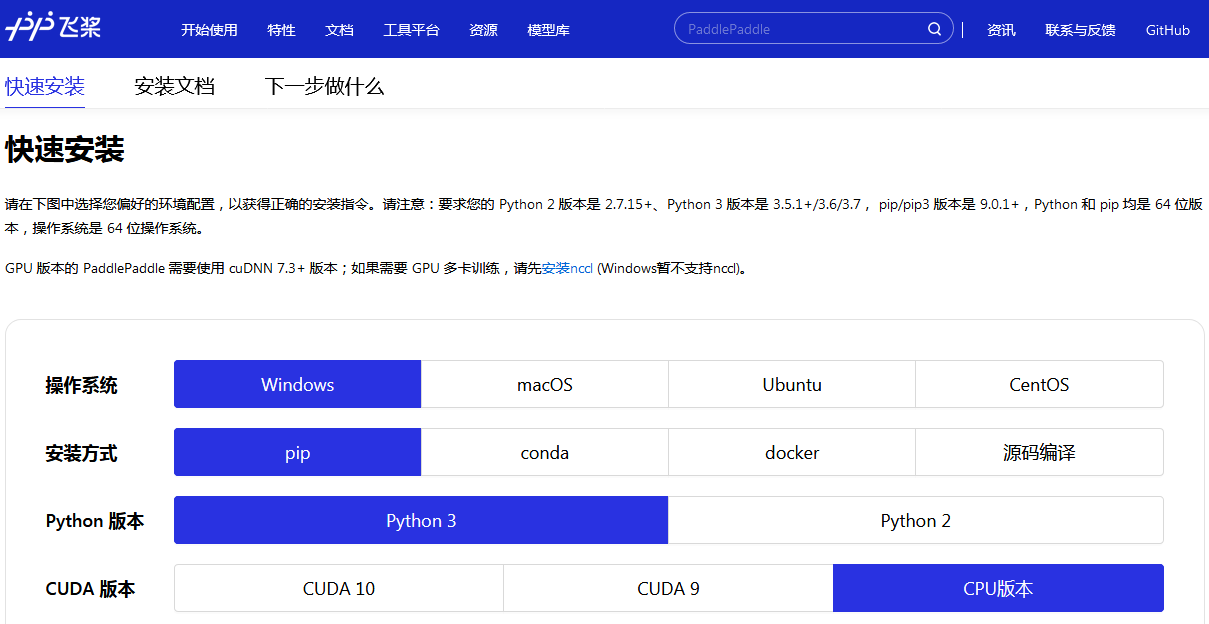1209x624 pixels.
Task: Click the 操作系统 row label
Action: point(82,385)
